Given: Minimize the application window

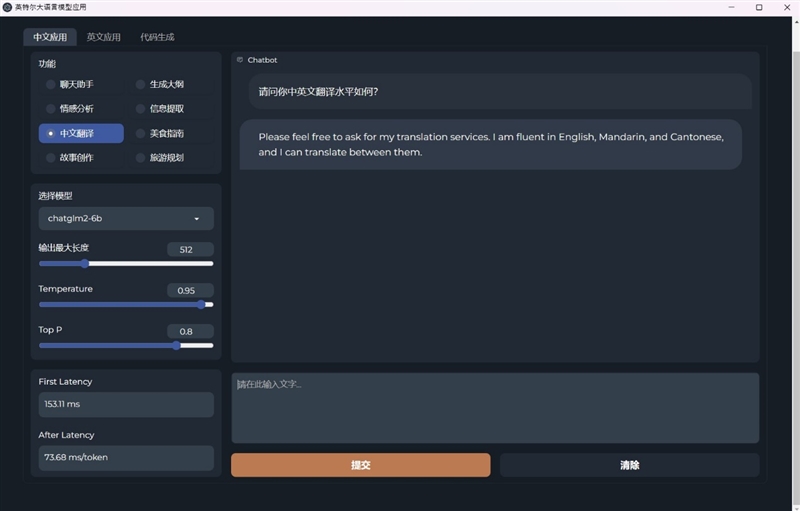Looking at the screenshot, I should pos(731,7).
